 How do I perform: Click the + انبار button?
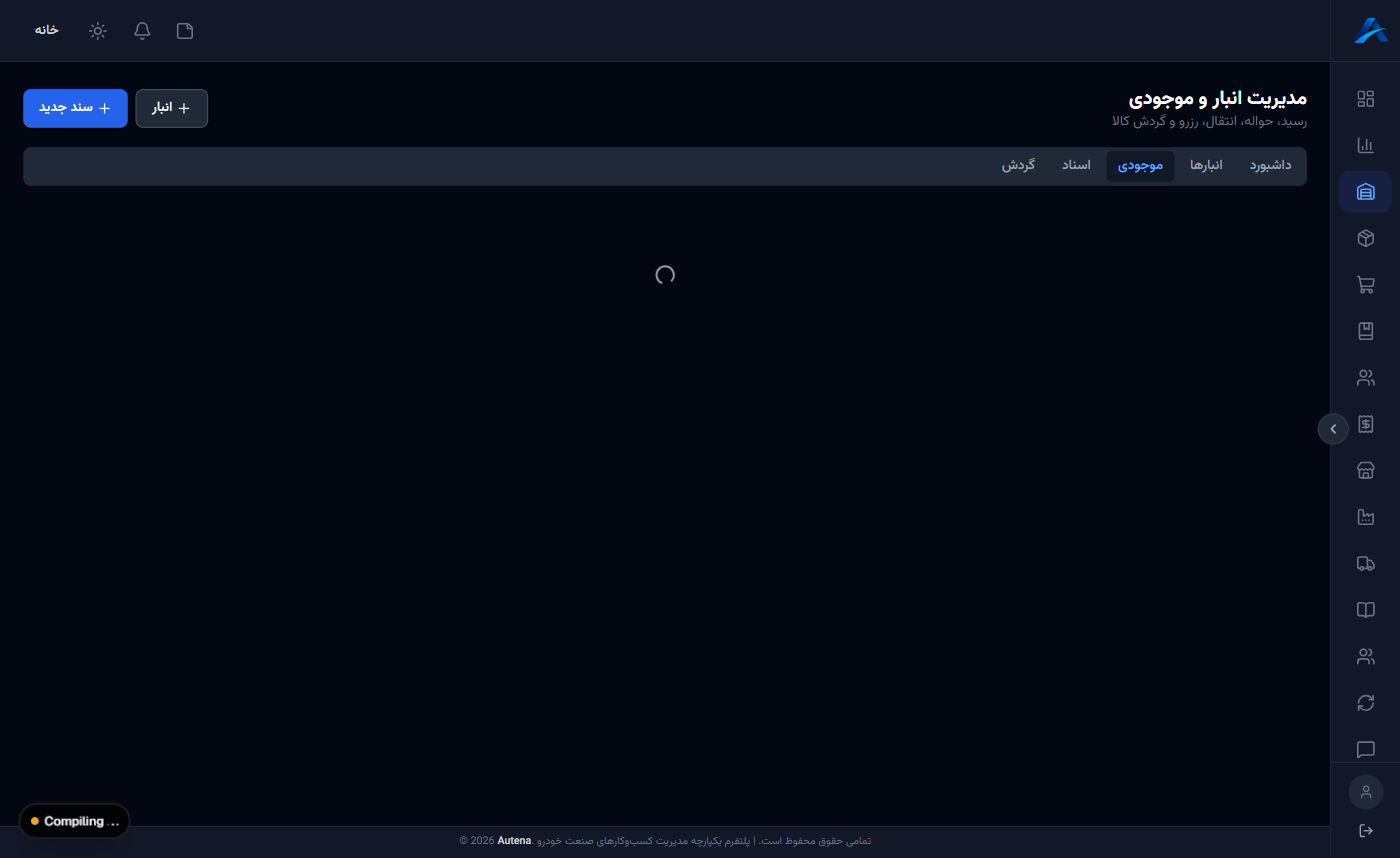pyautogui.click(x=171, y=108)
